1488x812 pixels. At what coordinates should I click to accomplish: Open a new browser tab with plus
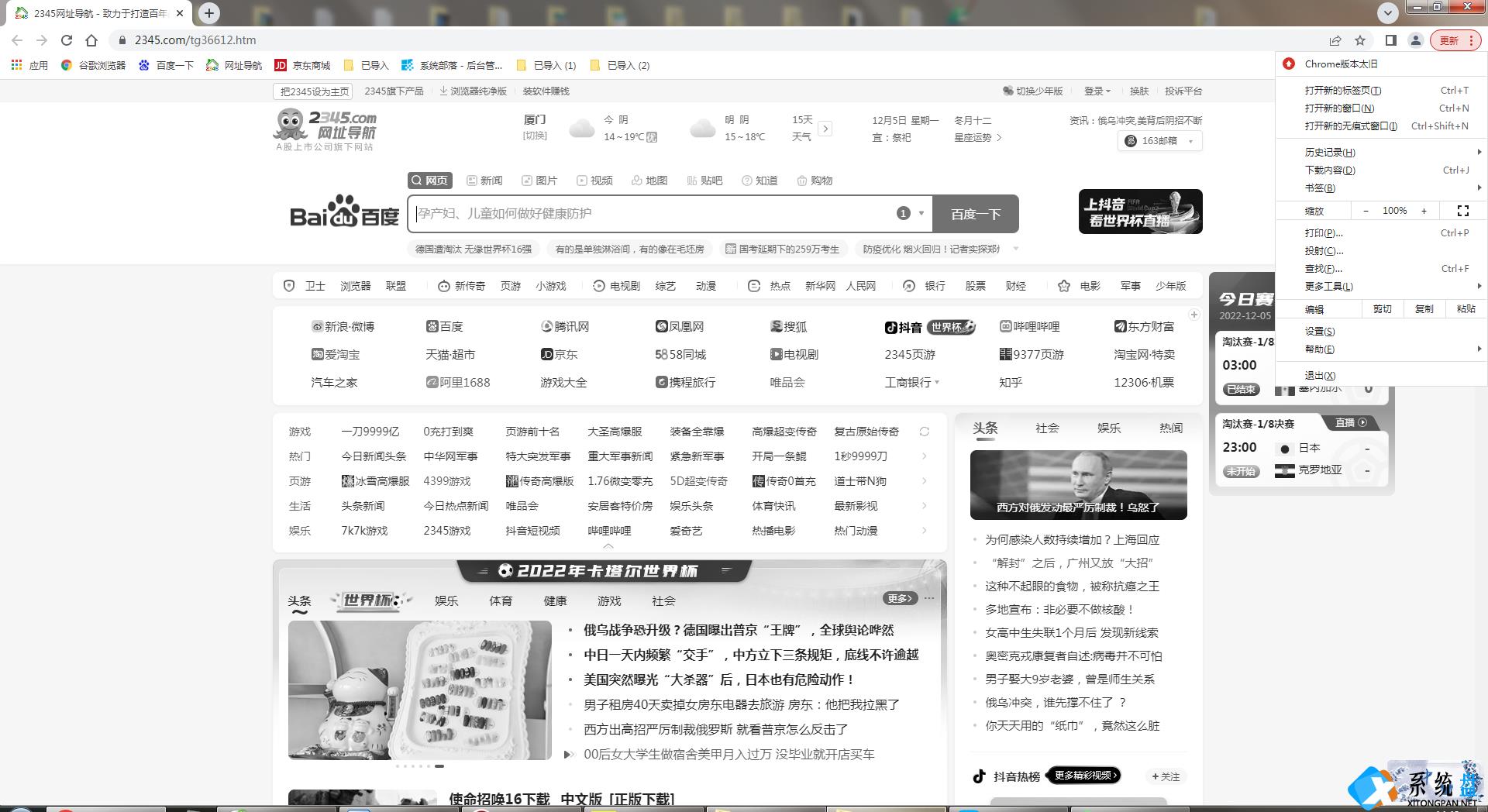tap(209, 12)
